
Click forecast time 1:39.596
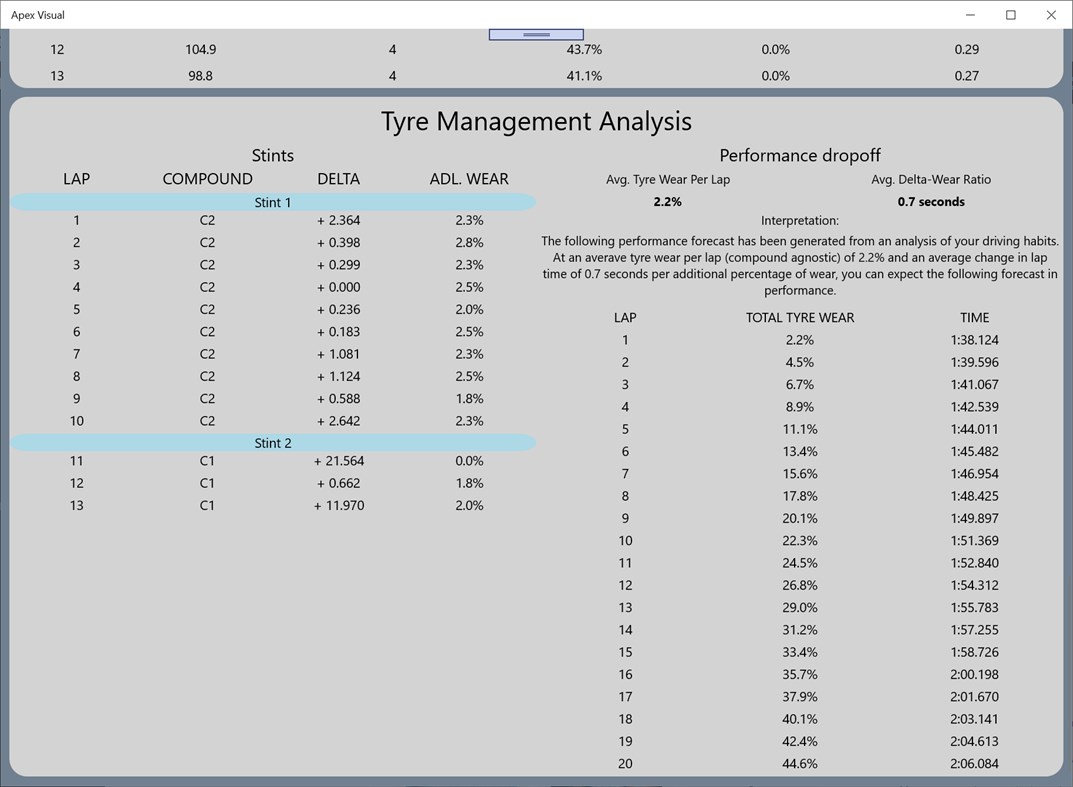tap(974, 362)
